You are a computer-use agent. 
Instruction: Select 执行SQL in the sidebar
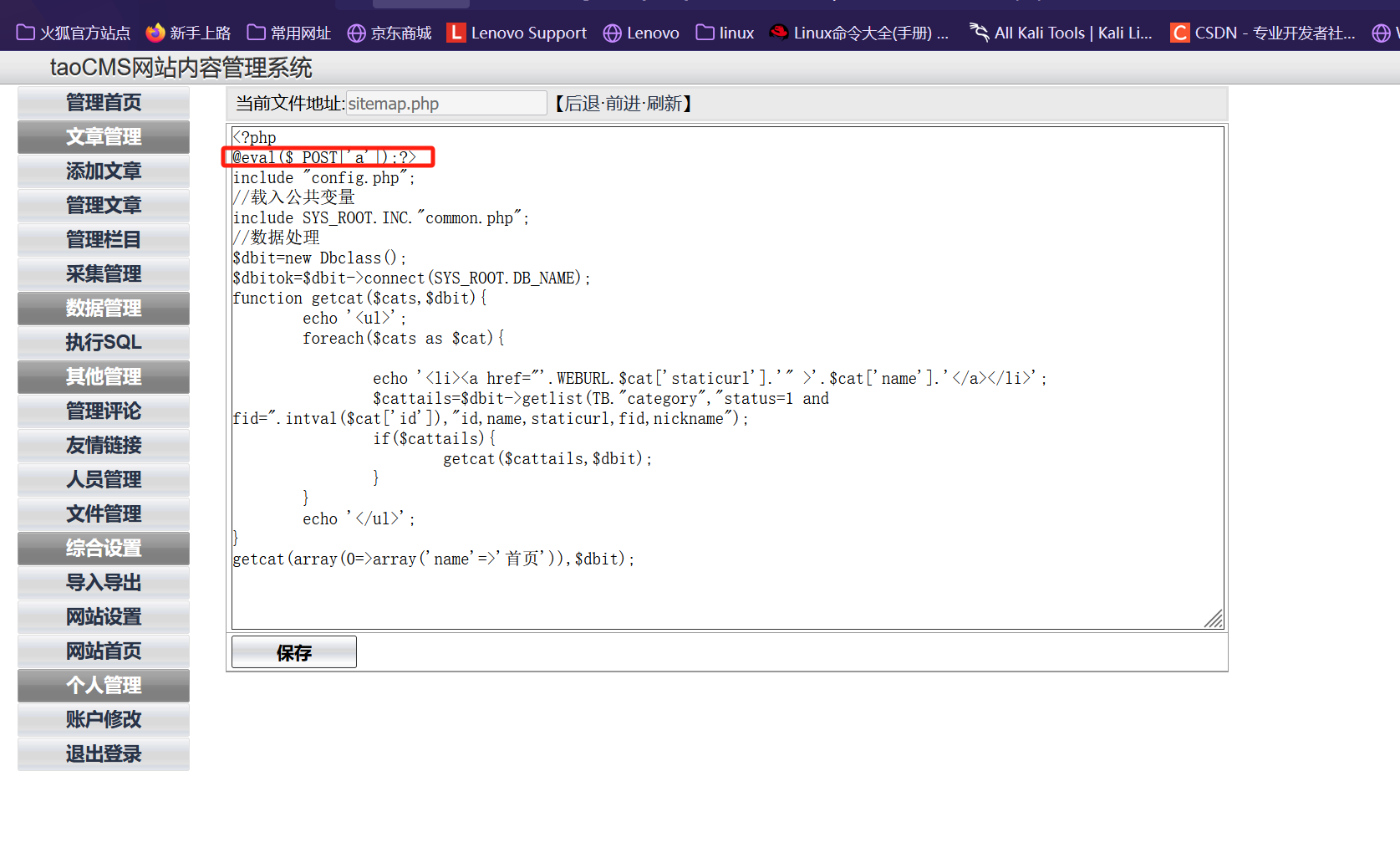pyautogui.click(x=104, y=343)
